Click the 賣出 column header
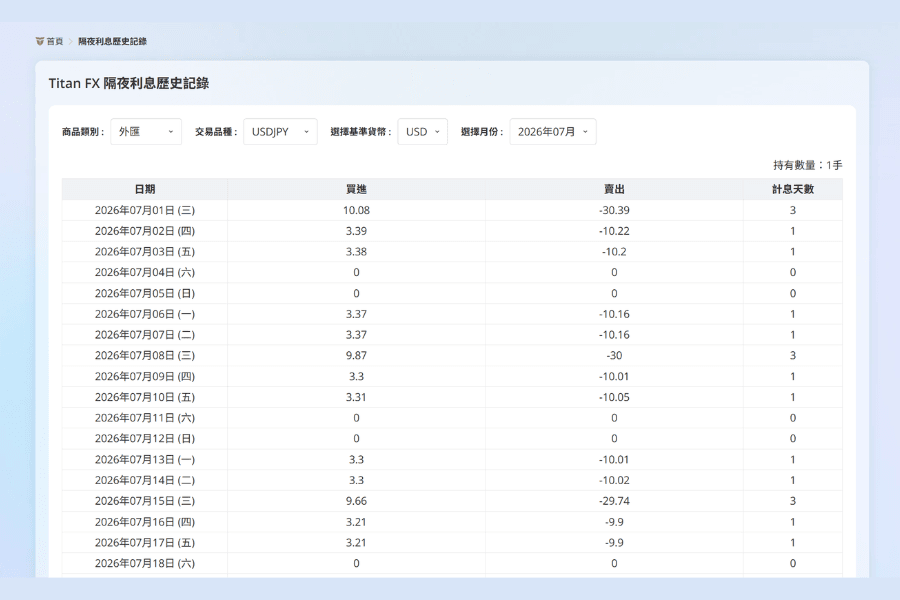 (x=614, y=189)
